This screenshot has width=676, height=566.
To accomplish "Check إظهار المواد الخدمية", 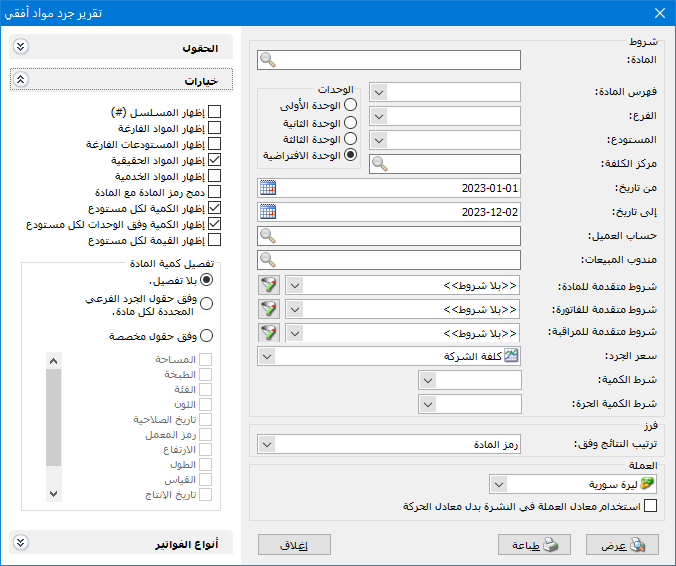I will coord(214,175).
